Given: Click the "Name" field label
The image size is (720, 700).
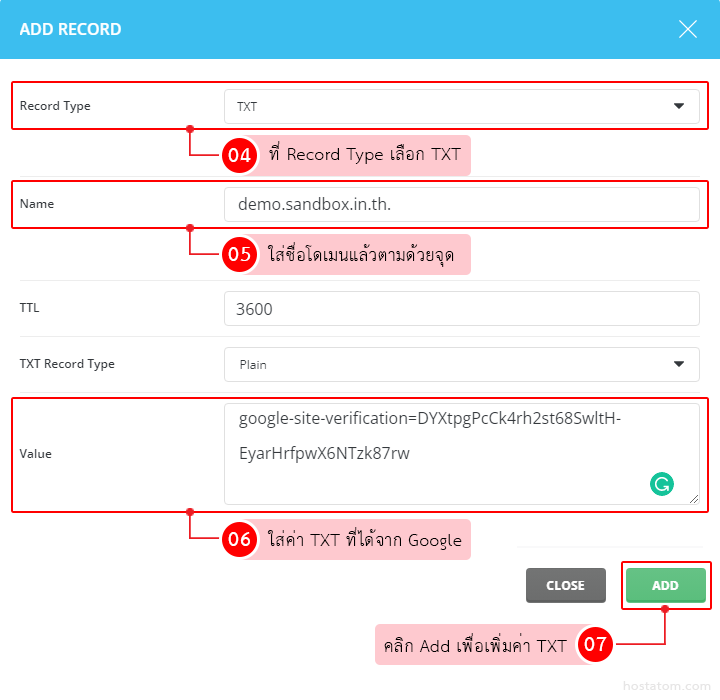Looking at the screenshot, I should (37, 204).
